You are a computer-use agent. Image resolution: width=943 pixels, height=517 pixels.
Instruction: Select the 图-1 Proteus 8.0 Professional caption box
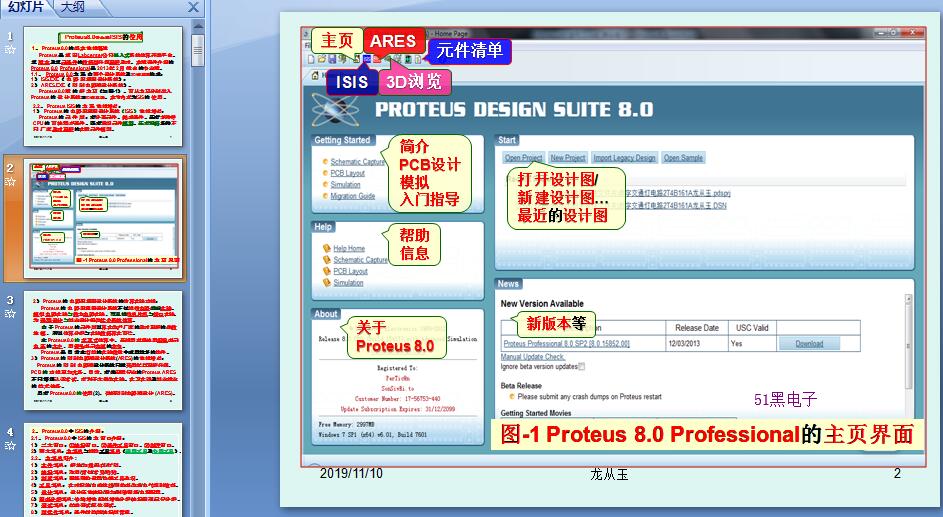click(x=707, y=434)
